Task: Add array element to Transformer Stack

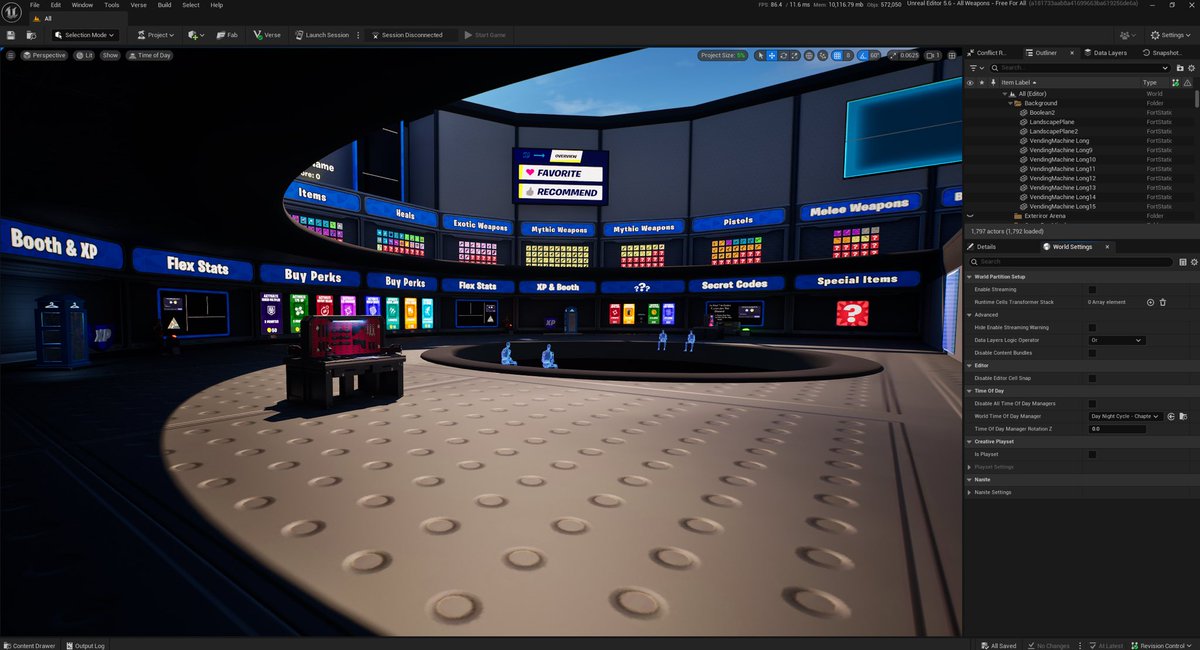Action: pyautogui.click(x=1150, y=302)
